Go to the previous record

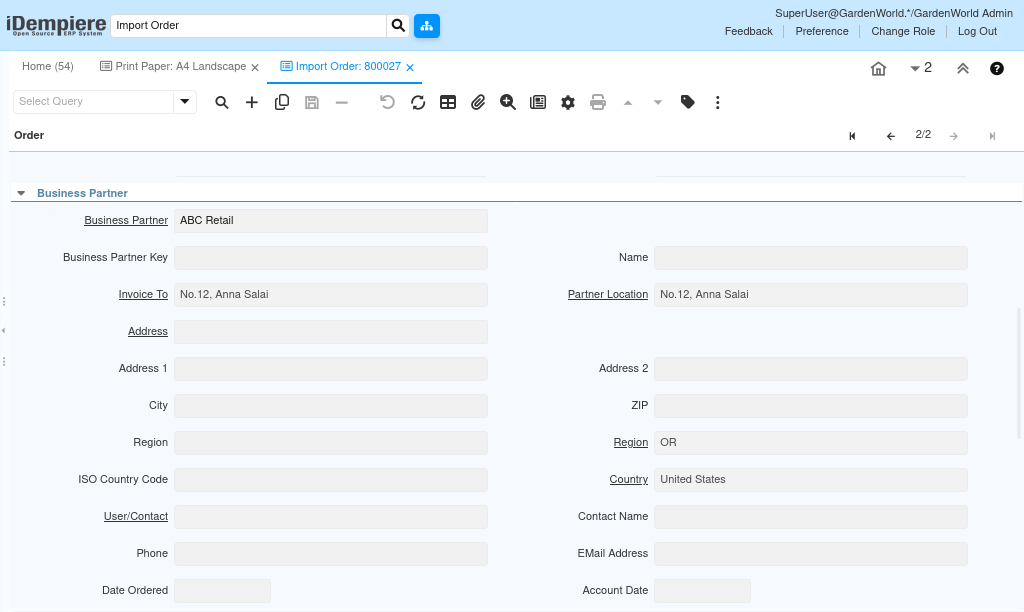click(x=891, y=136)
